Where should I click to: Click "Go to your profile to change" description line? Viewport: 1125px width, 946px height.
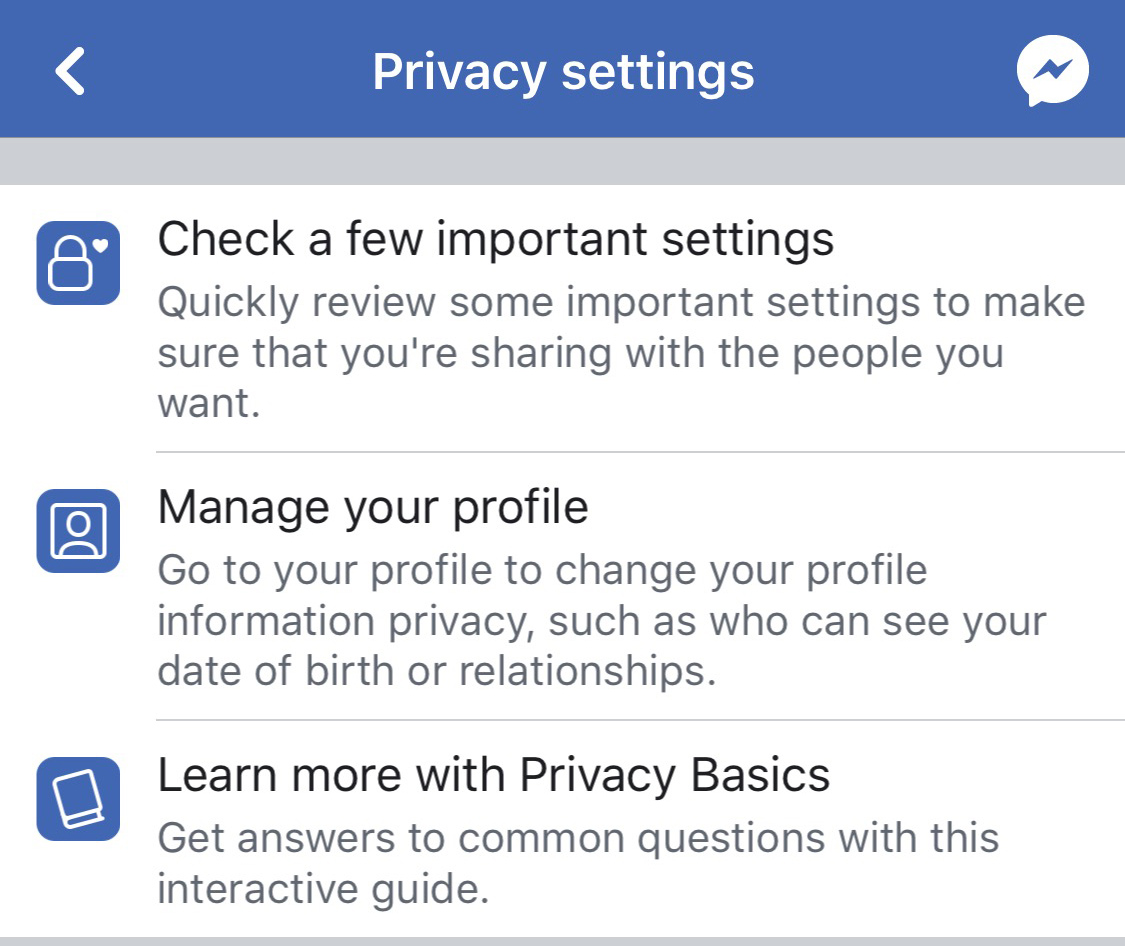tap(542, 571)
